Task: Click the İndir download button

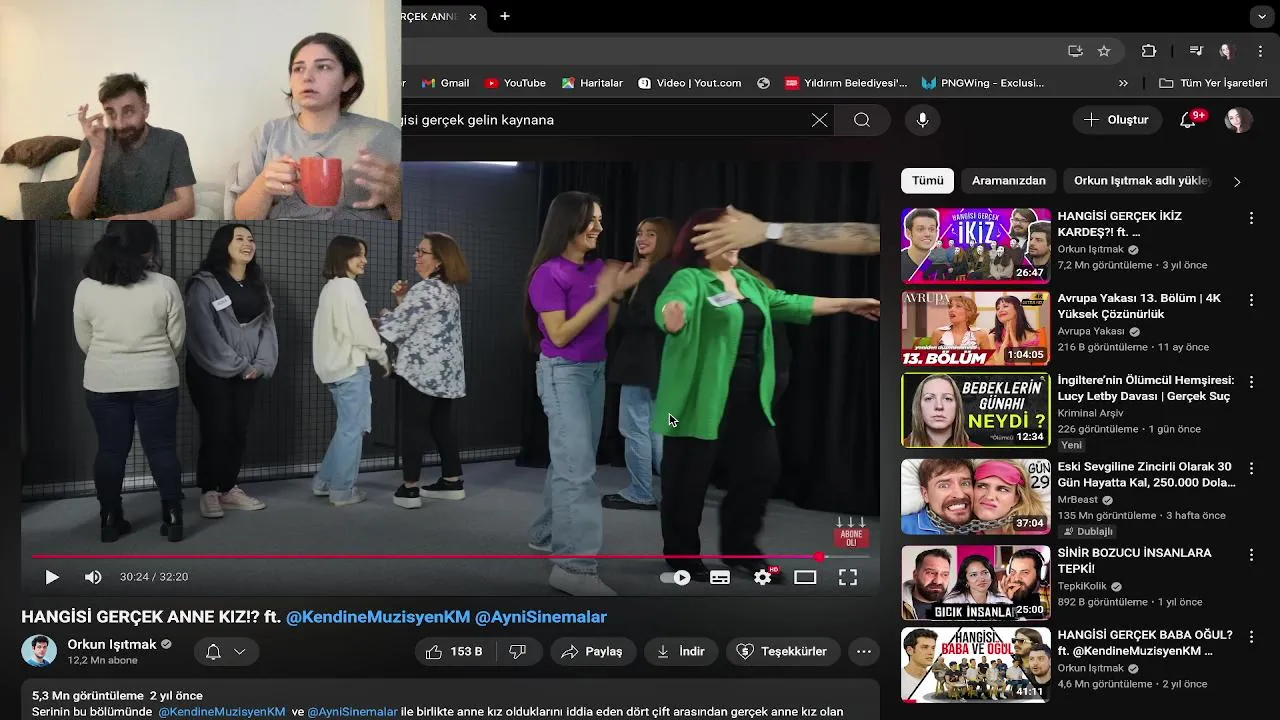Action: pos(680,652)
